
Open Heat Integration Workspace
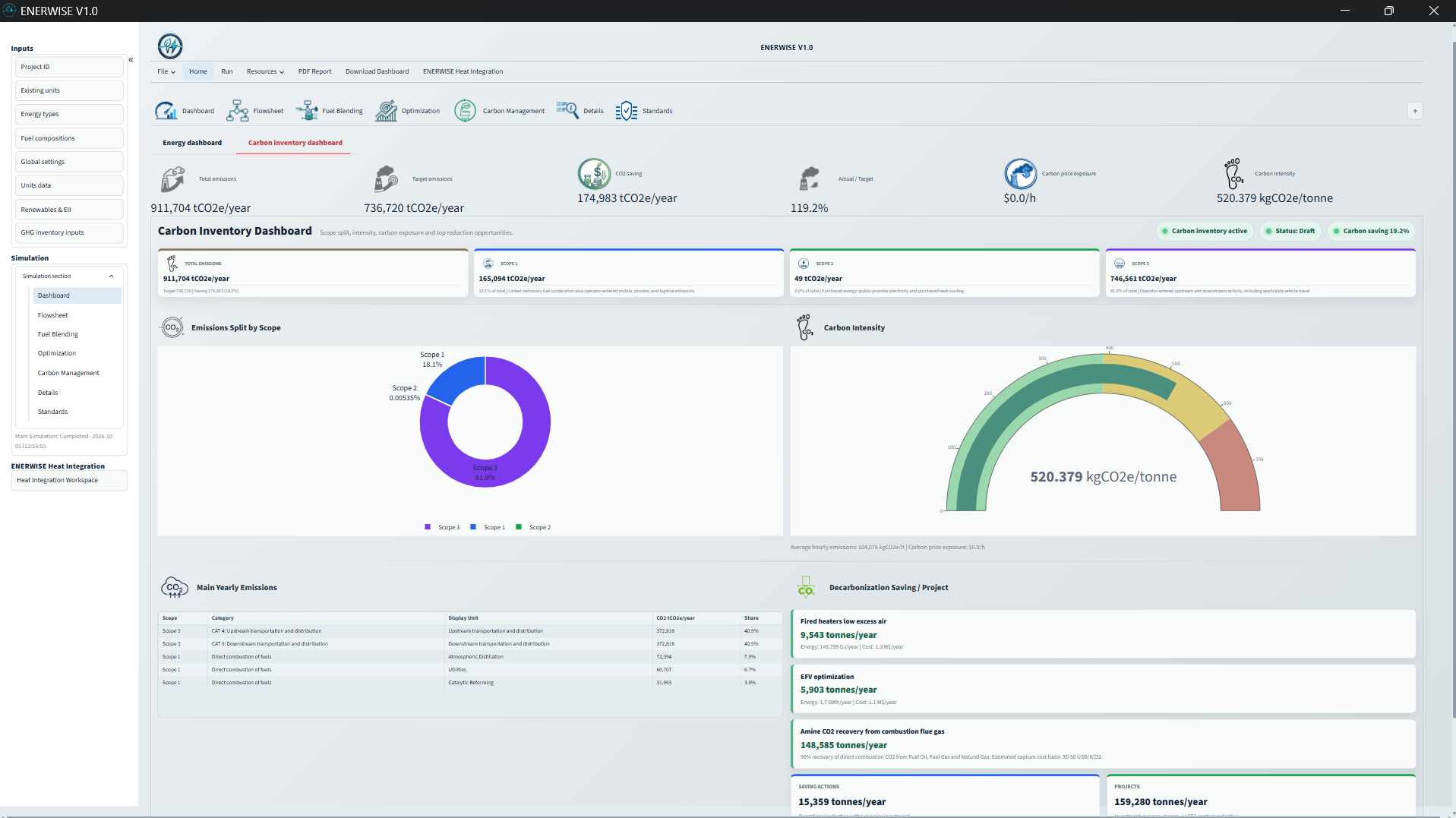69,480
